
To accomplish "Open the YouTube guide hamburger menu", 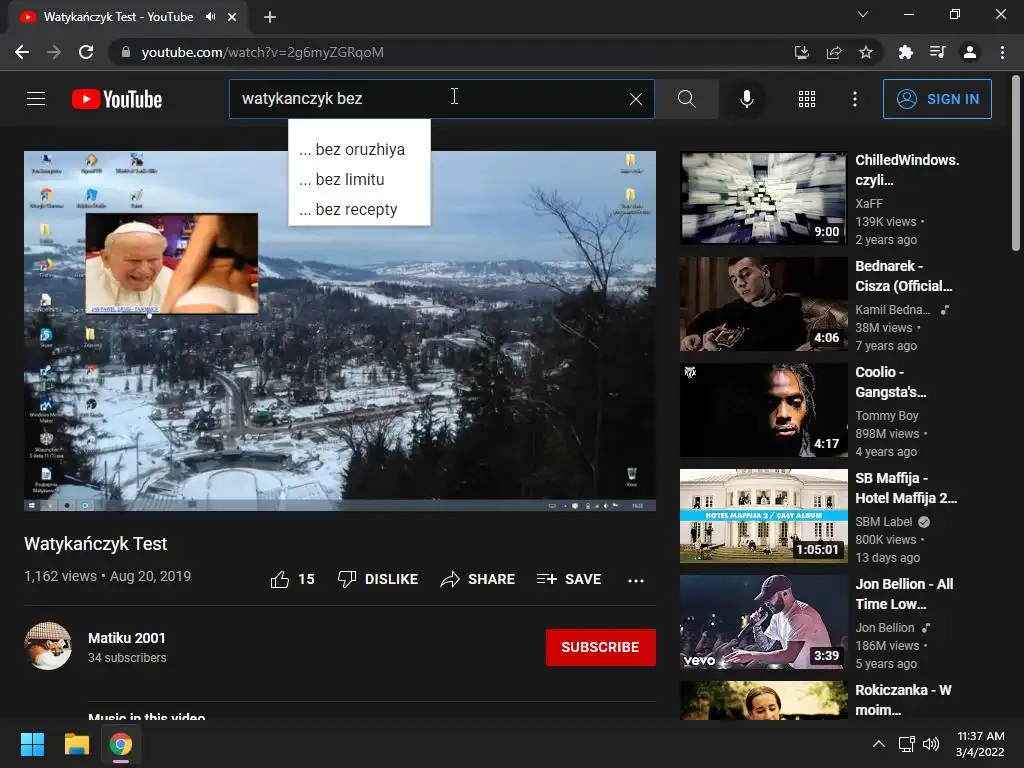I will click(x=36, y=99).
